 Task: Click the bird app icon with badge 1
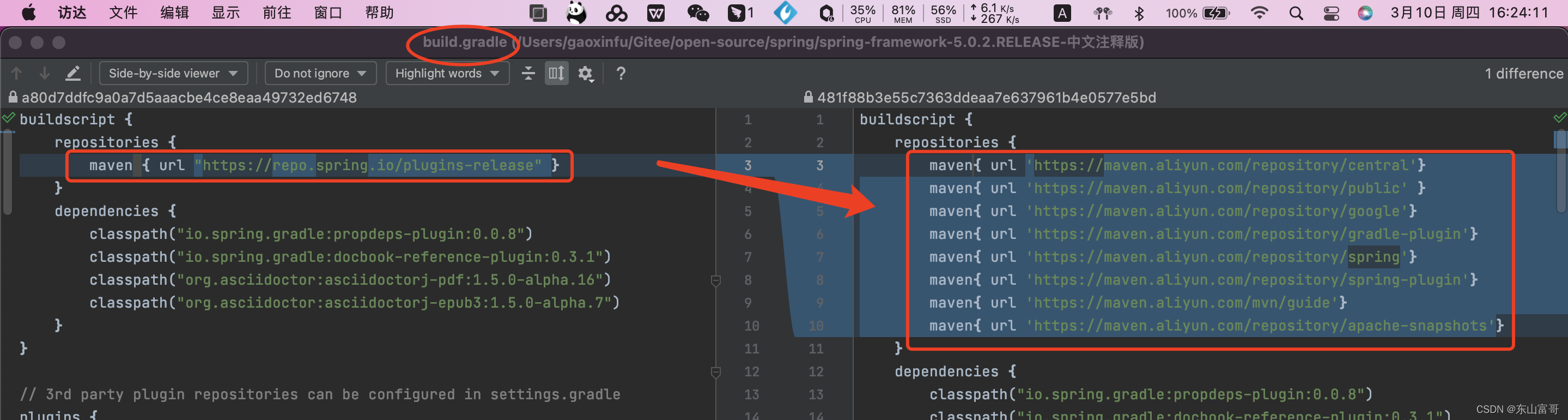[x=741, y=13]
